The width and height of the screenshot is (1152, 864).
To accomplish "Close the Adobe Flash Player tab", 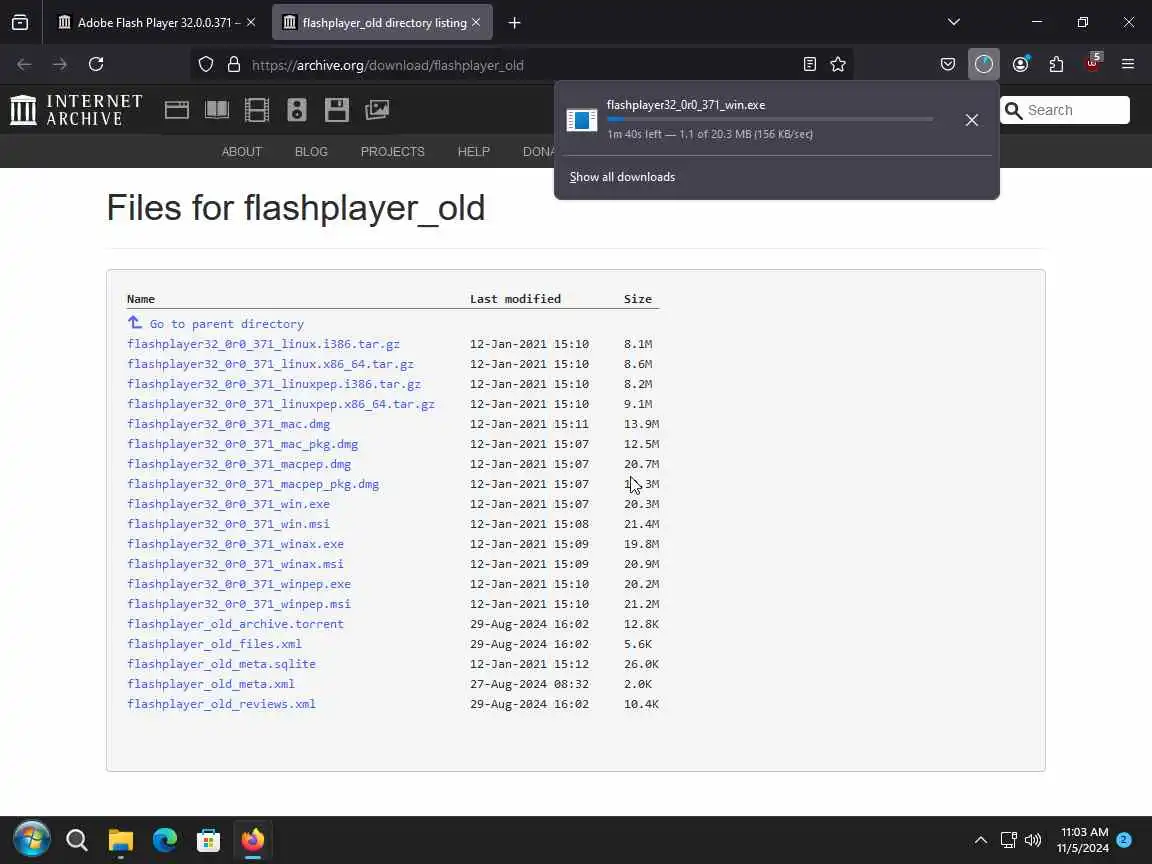I will [x=251, y=22].
